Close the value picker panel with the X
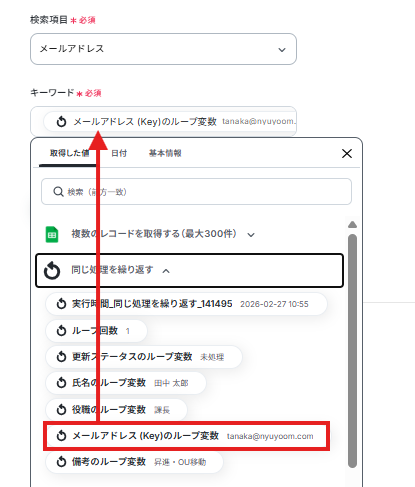 click(347, 154)
